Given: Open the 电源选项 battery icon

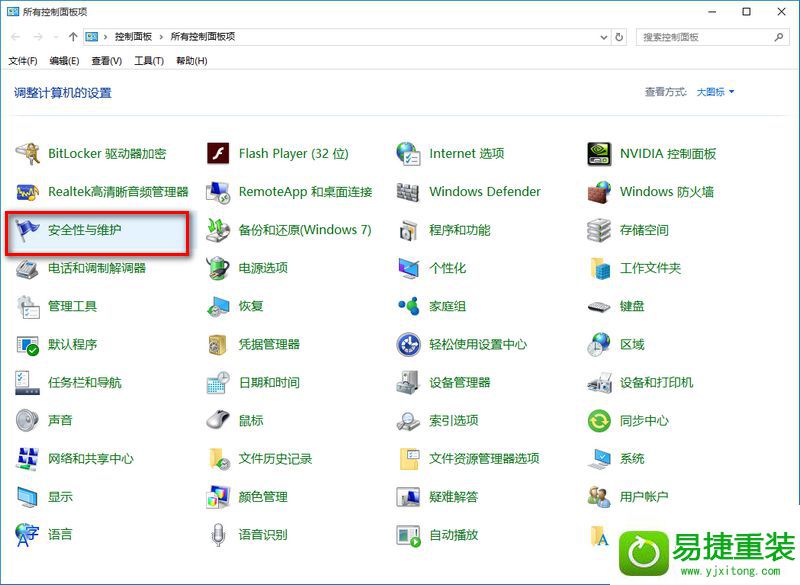Looking at the screenshot, I should point(218,268).
